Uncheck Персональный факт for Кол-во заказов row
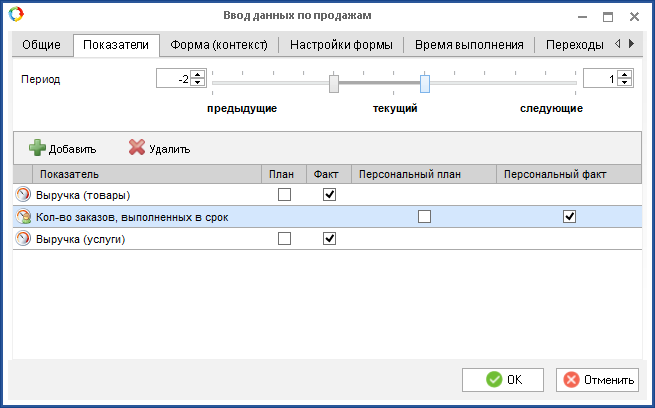This screenshot has width=655, height=408. tap(569, 217)
